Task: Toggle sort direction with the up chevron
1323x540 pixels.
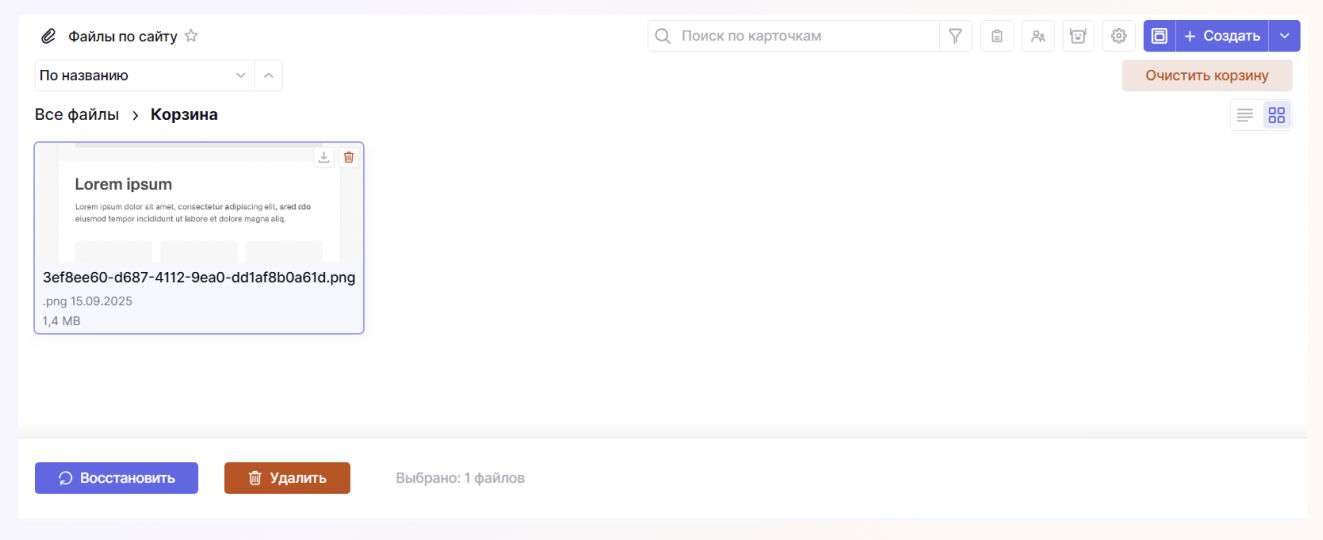Action: point(268,75)
